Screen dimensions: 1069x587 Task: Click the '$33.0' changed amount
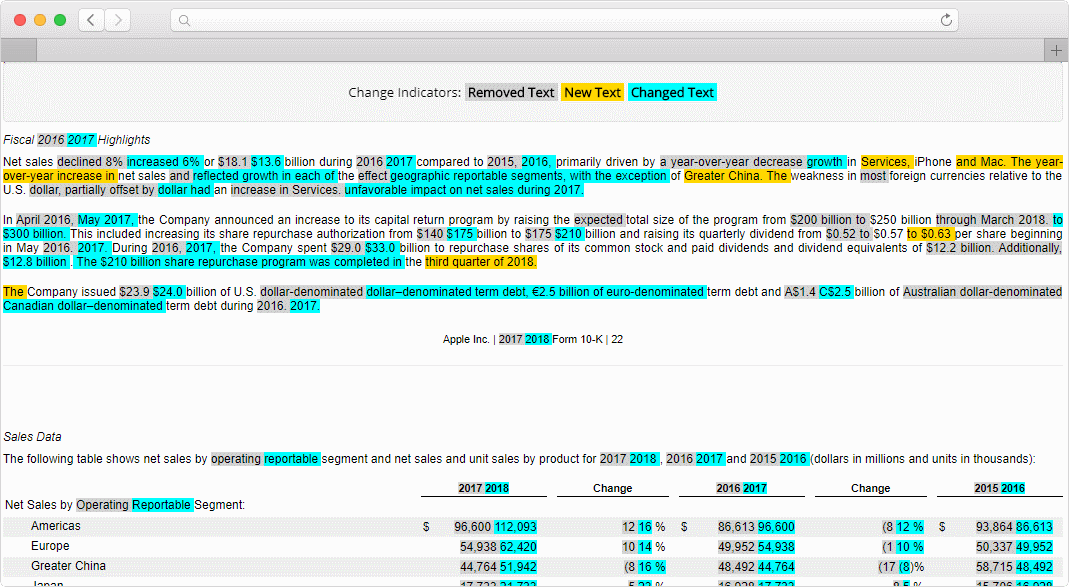(381, 248)
